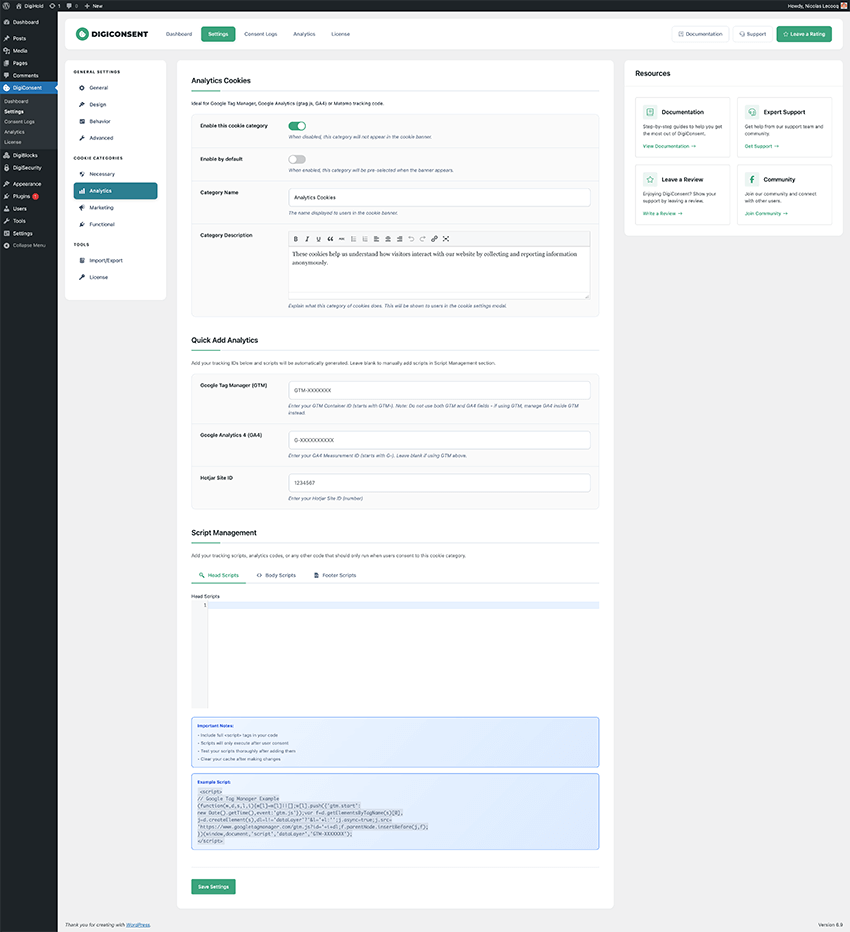Click the Italic formatting icon

pyautogui.click(x=307, y=239)
